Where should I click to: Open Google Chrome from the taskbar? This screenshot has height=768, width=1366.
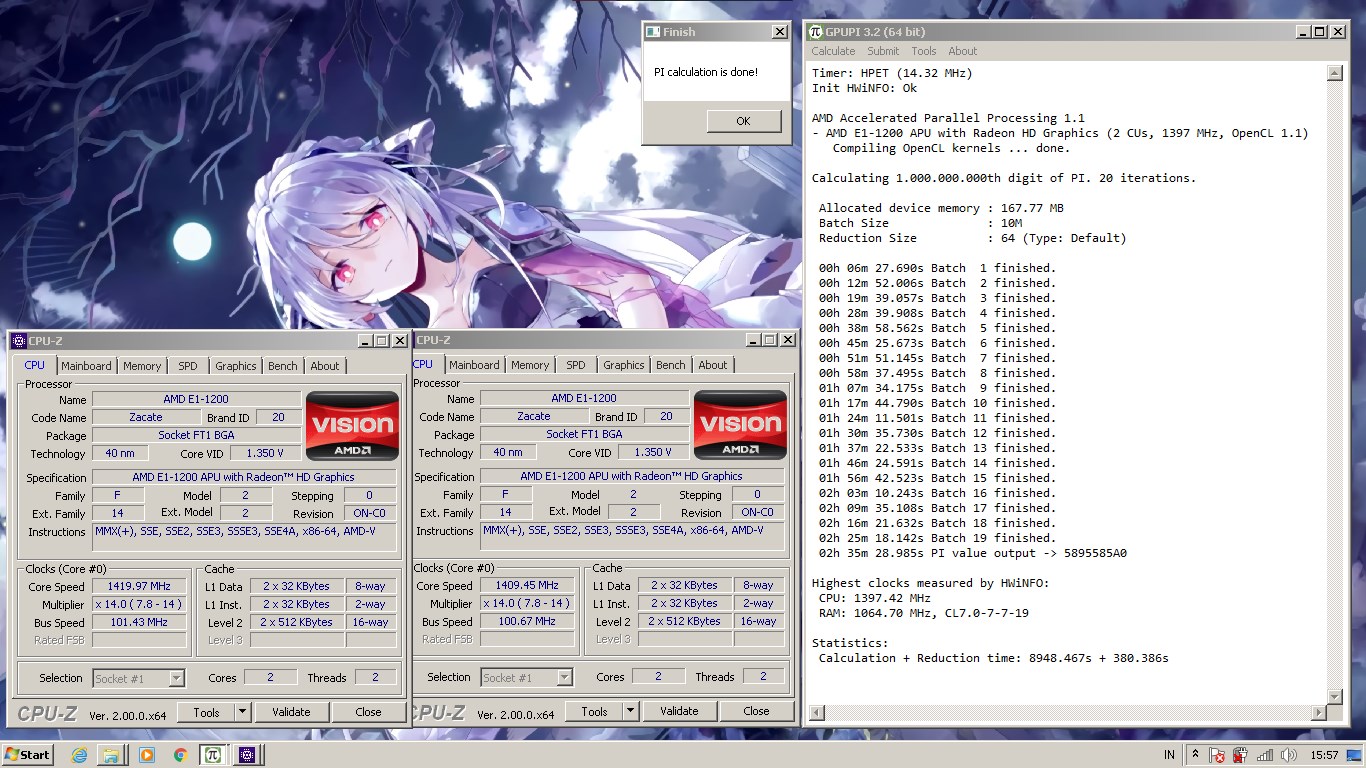coord(180,755)
